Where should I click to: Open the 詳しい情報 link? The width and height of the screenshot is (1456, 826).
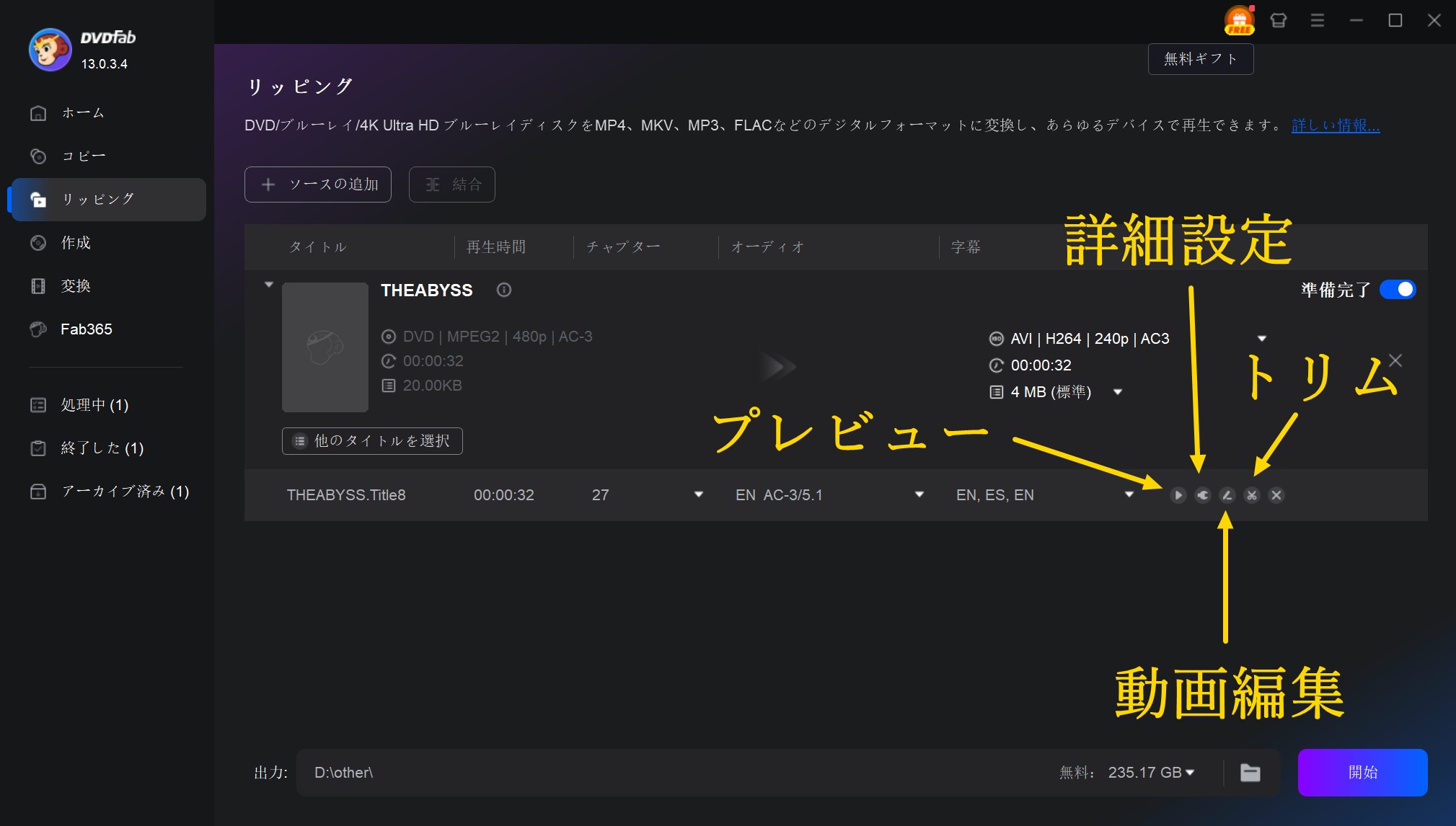[x=1336, y=125]
